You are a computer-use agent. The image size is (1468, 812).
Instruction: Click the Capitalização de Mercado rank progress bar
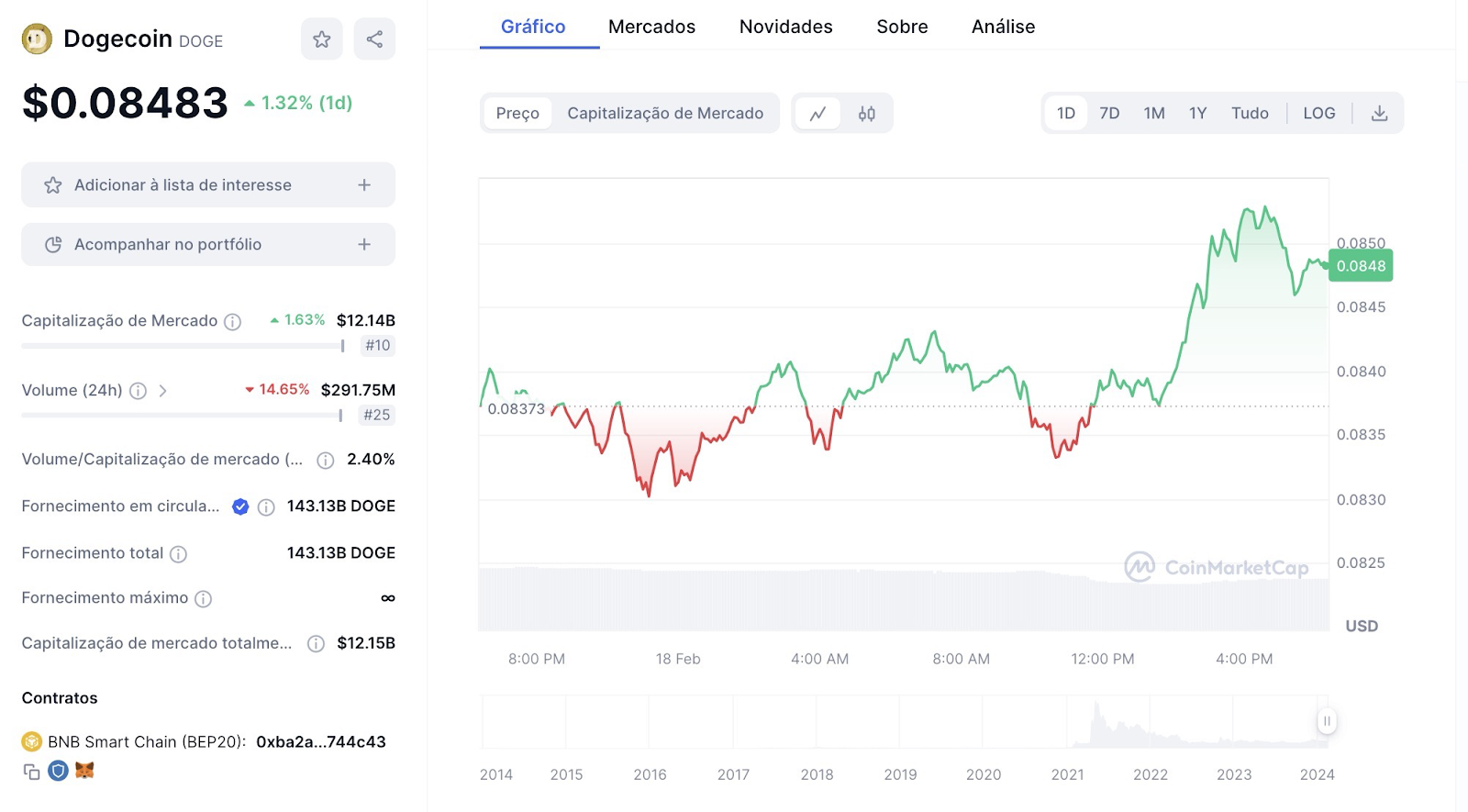(183, 346)
